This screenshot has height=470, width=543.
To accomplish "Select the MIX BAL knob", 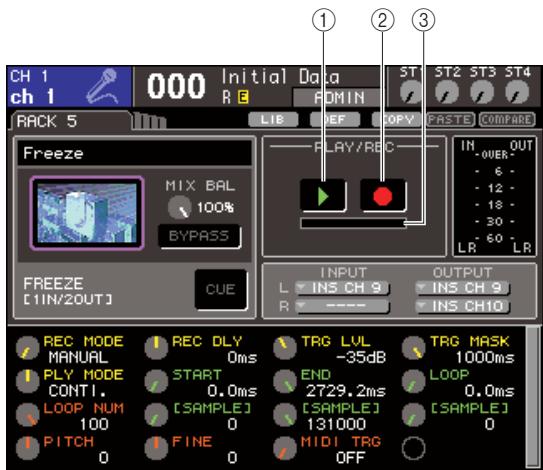I will tap(179, 207).
